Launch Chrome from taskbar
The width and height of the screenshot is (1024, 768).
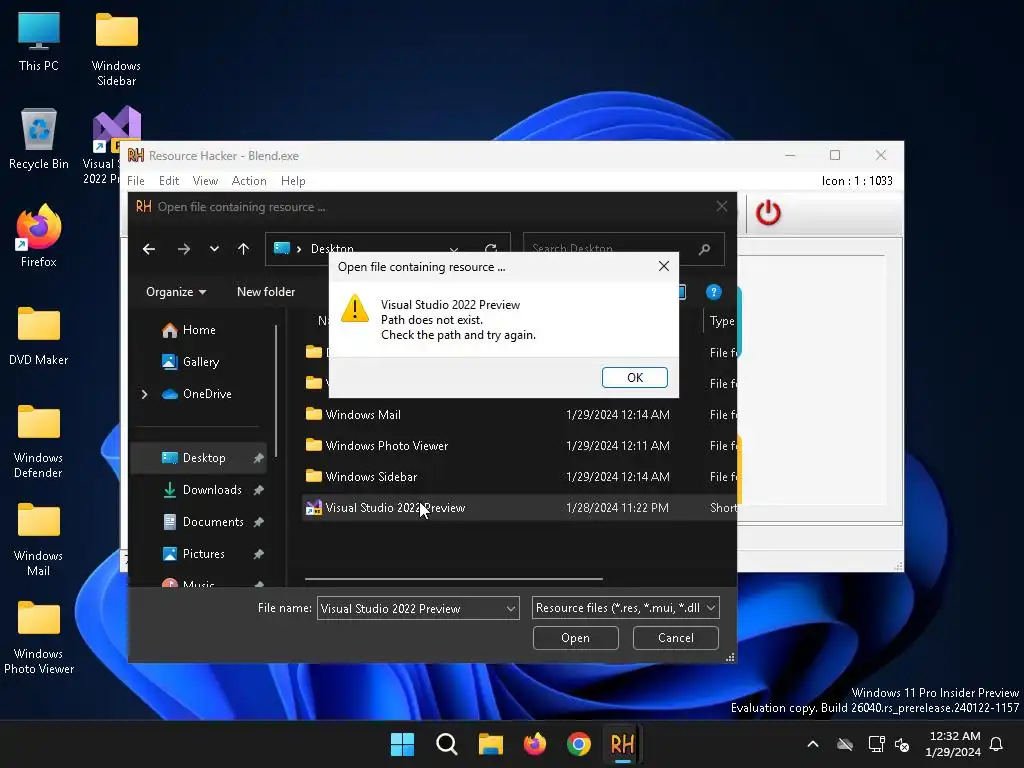pyautogui.click(x=579, y=744)
